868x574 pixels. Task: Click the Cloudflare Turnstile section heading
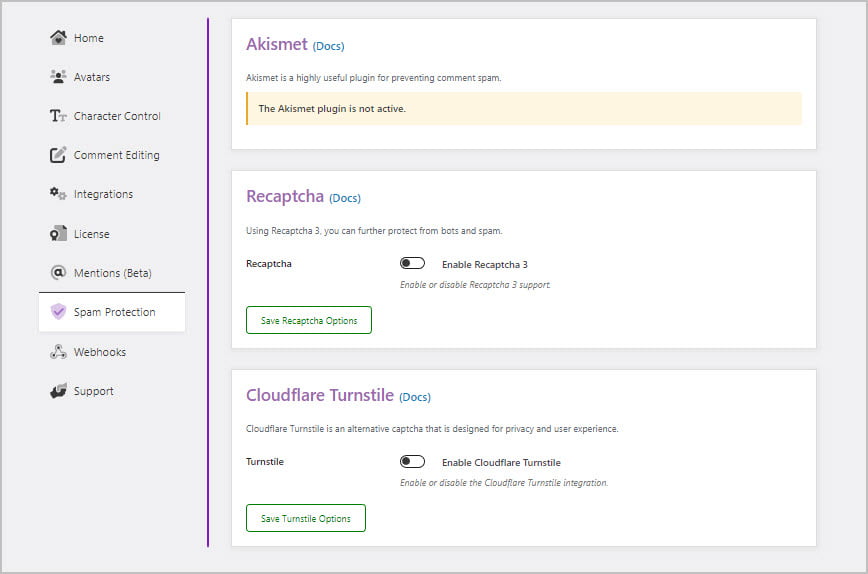click(320, 395)
